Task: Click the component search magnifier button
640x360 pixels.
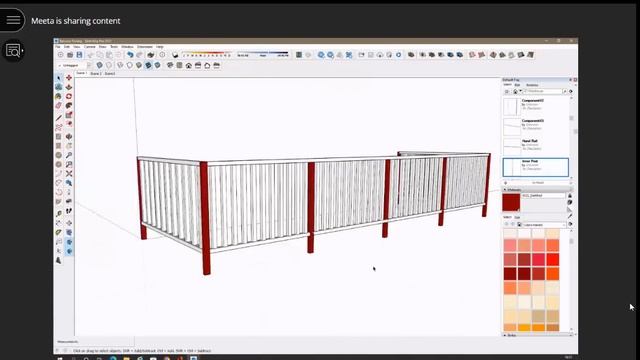Action: pyautogui.click(x=565, y=91)
